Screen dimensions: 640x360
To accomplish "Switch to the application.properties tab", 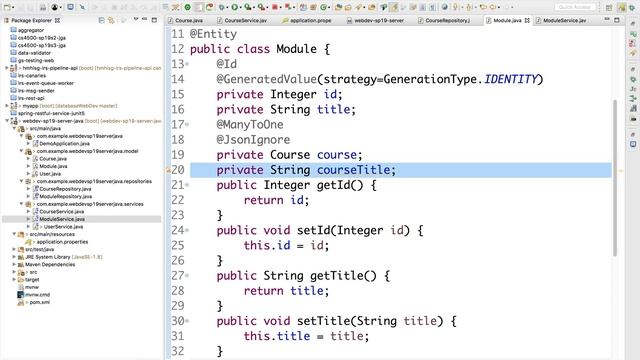I will click(307, 20).
